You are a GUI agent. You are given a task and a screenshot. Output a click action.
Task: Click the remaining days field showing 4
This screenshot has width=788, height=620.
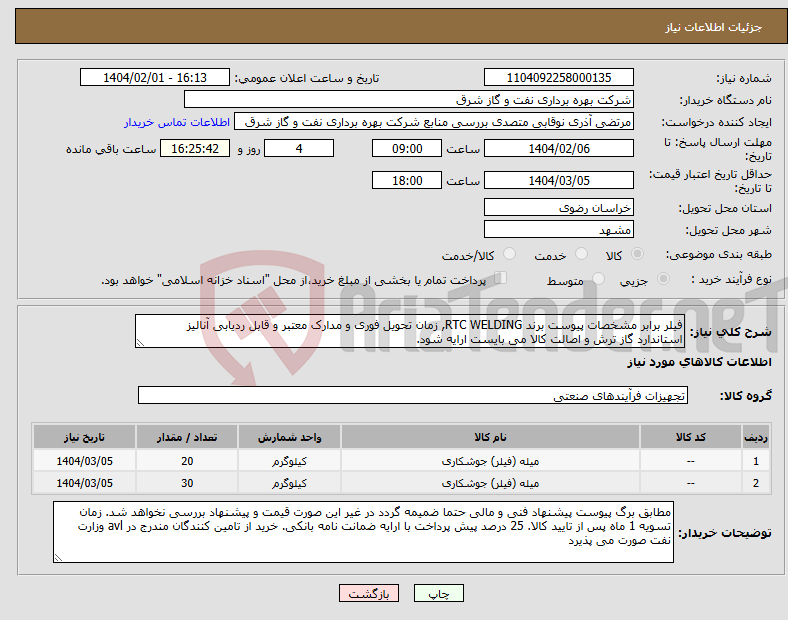pyautogui.click(x=299, y=148)
